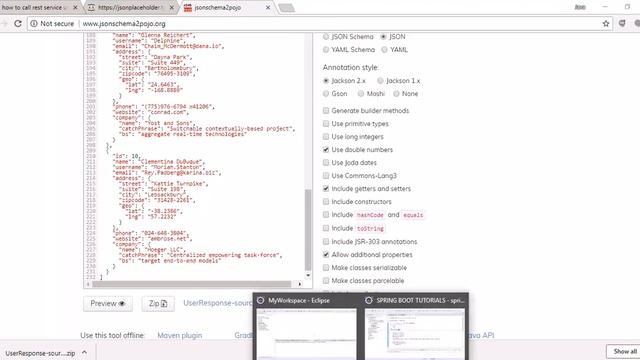
Task: Choose Moshi annotation style
Action: tap(361, 94)
